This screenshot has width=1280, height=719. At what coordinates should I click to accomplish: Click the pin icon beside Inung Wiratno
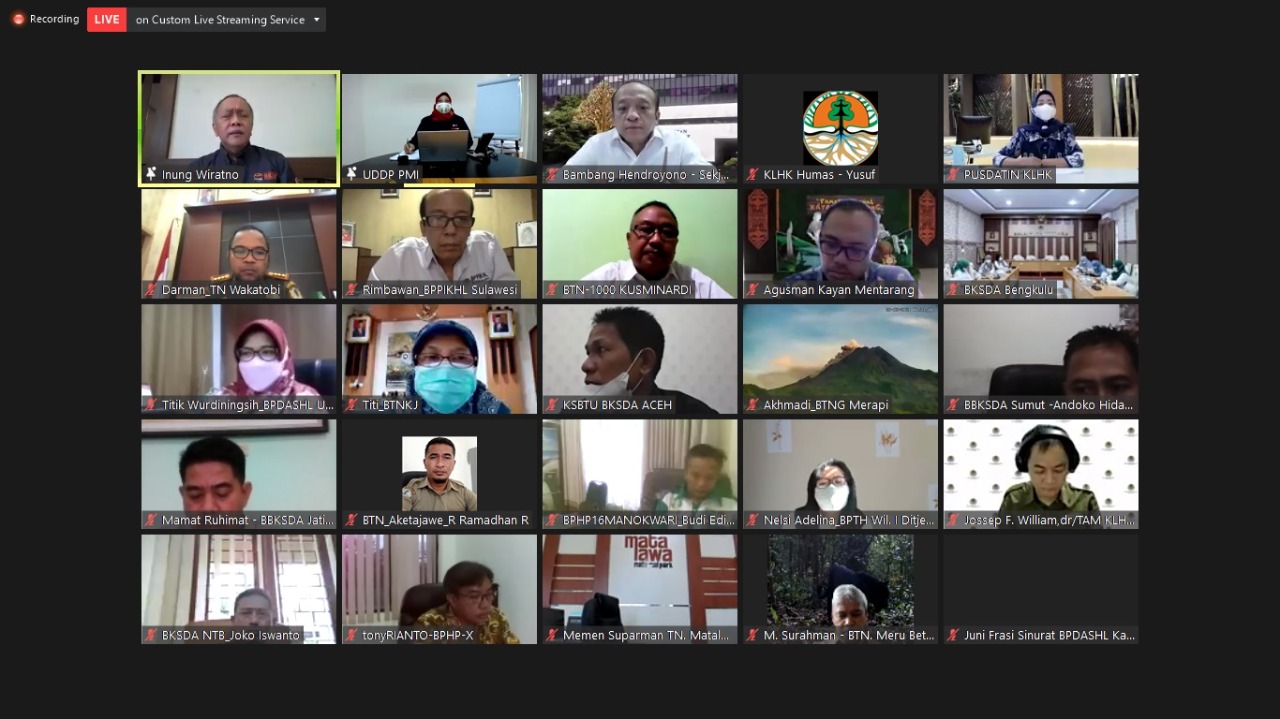[151, 175]
